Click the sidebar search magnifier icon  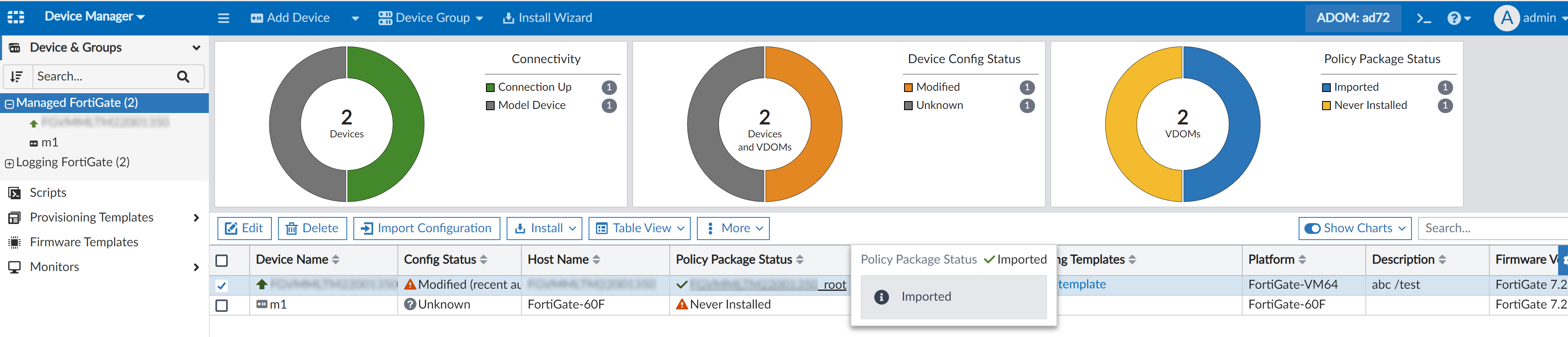tap(182, 77)
